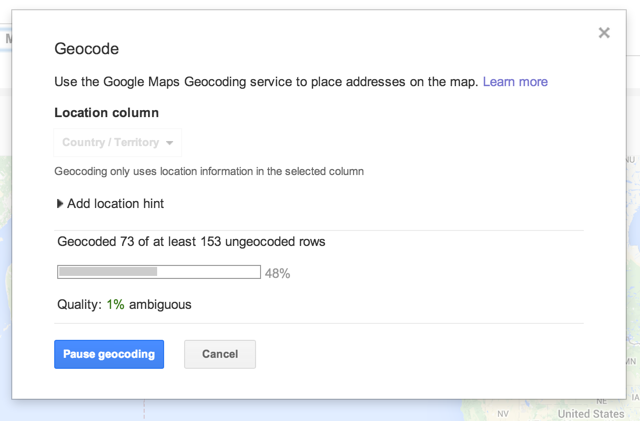
Task: Click the Location column heading
Action: (x=107, y=113)
